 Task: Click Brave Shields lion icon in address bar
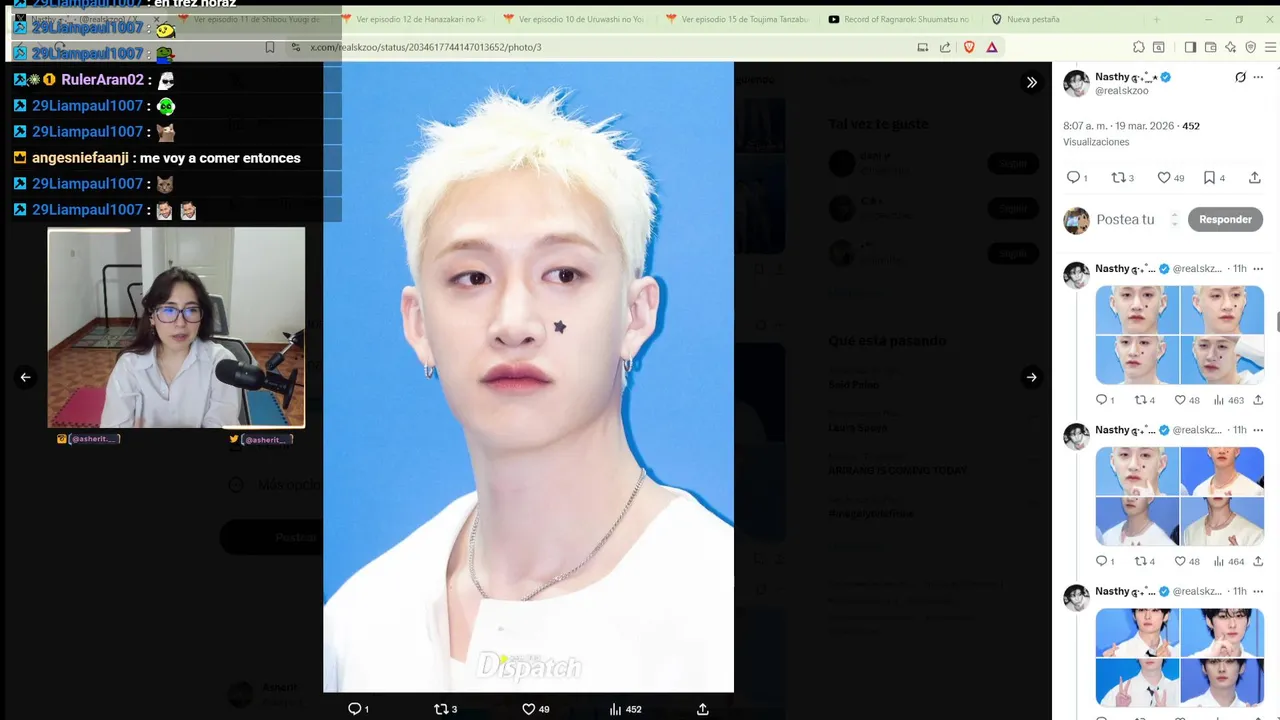(969, 47)
